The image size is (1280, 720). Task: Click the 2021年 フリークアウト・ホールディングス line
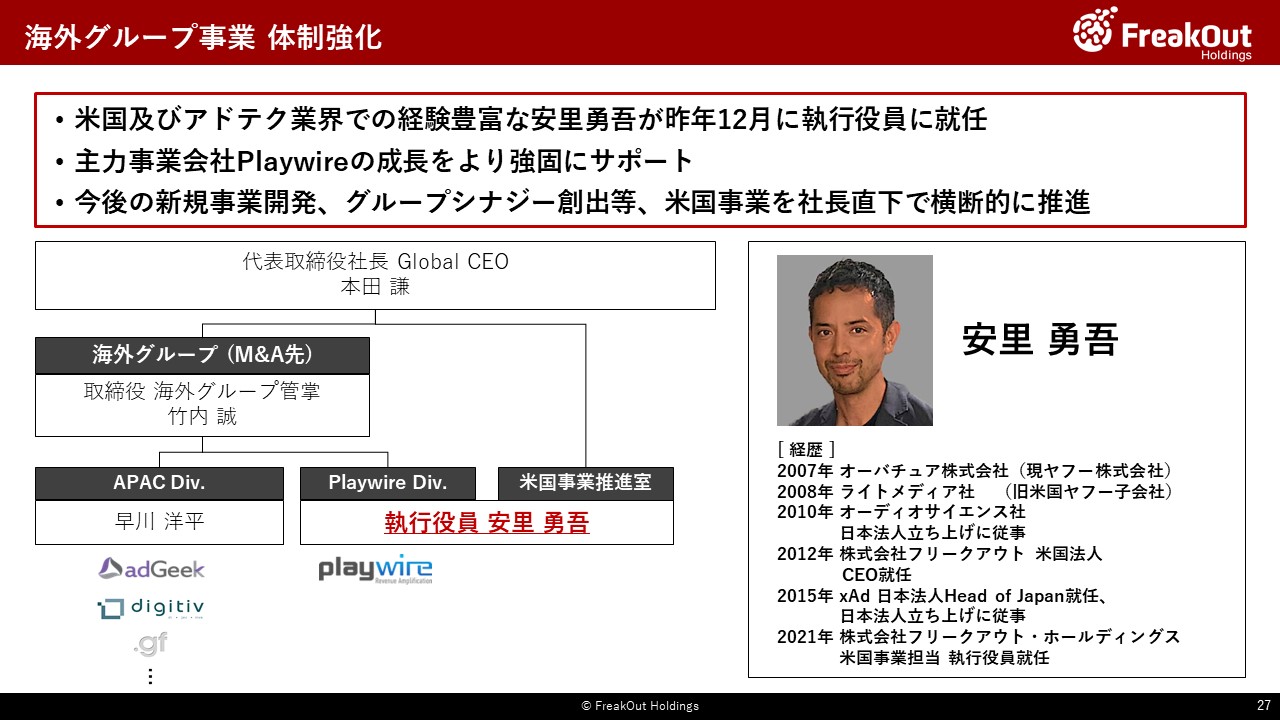979,637
